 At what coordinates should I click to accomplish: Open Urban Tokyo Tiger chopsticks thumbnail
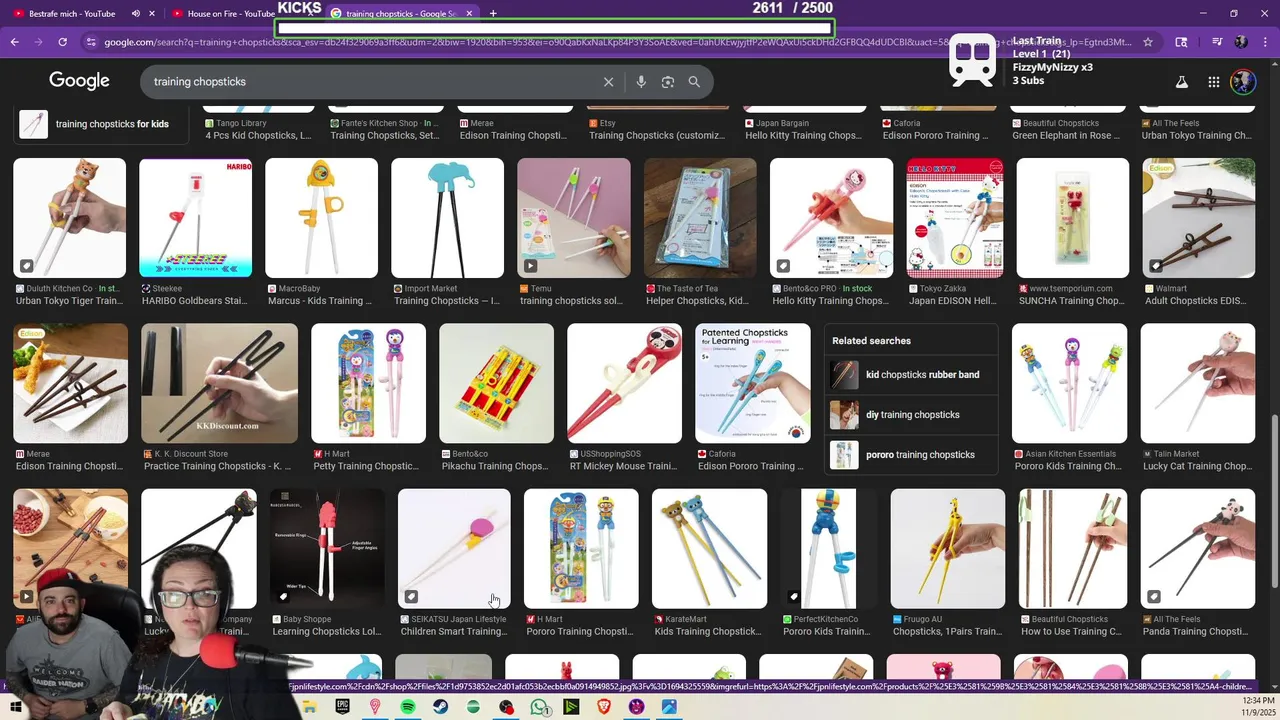(70, 218)
